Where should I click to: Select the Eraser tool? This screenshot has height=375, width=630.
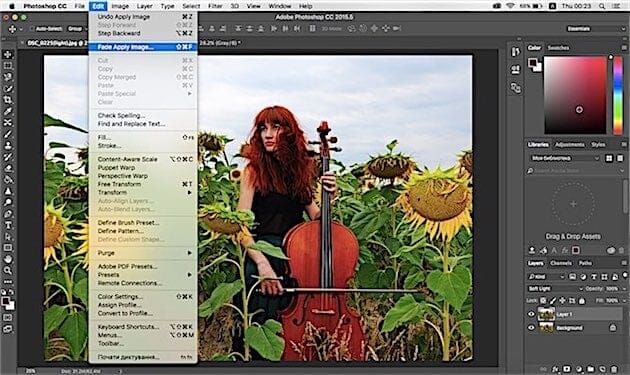[8, 168]
